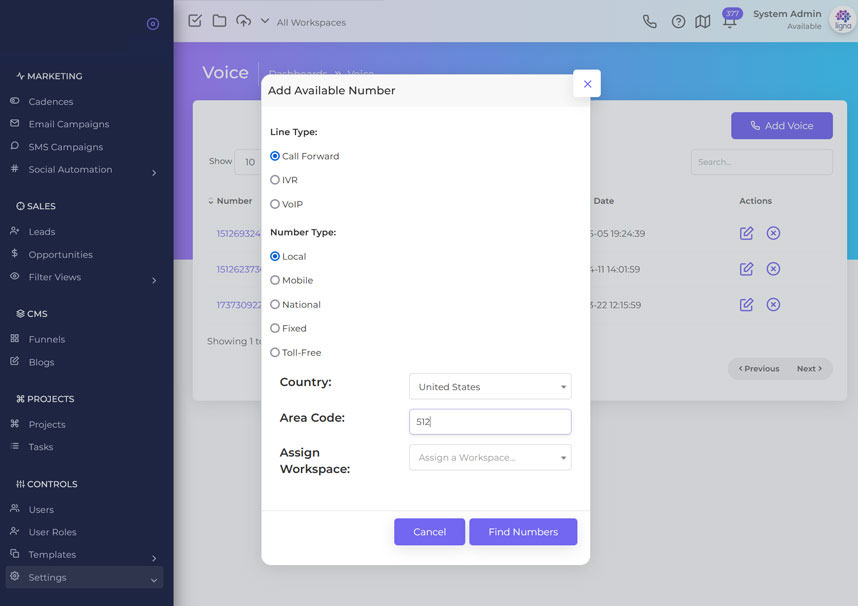Open the notifications bell with badge
The width and height of the screenshot is (858, 606).
pos(730,22)
